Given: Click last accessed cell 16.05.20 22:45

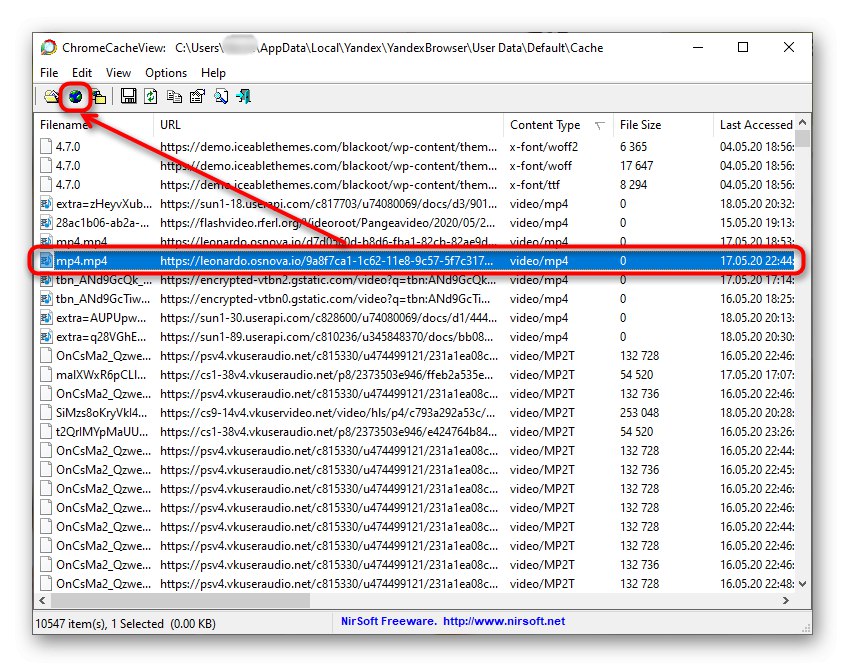Looking at the screenshot, I should [757, 470].
